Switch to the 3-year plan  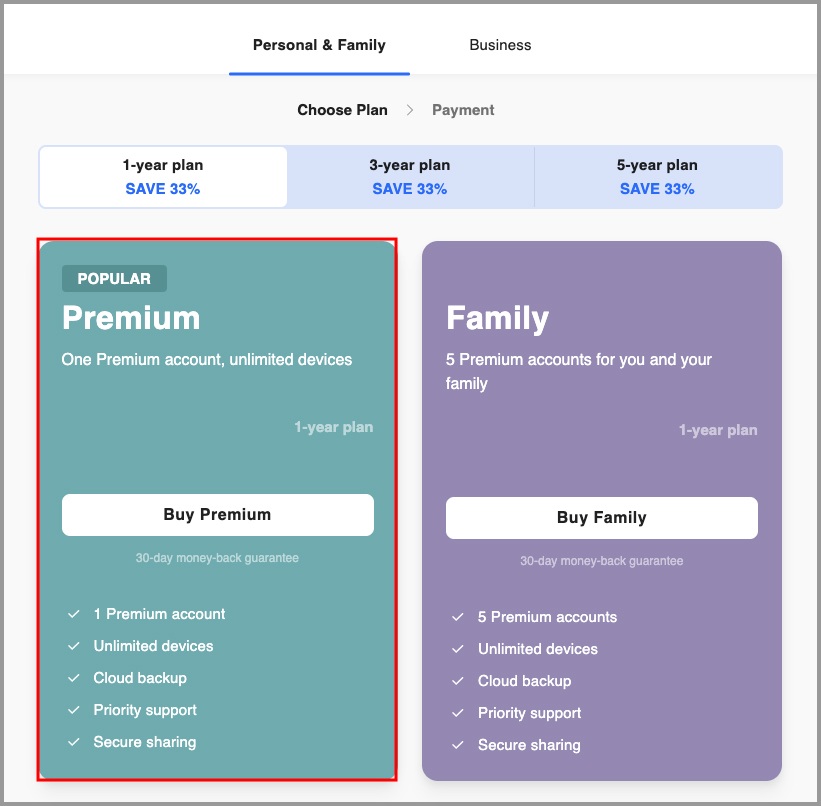(410, 177)
